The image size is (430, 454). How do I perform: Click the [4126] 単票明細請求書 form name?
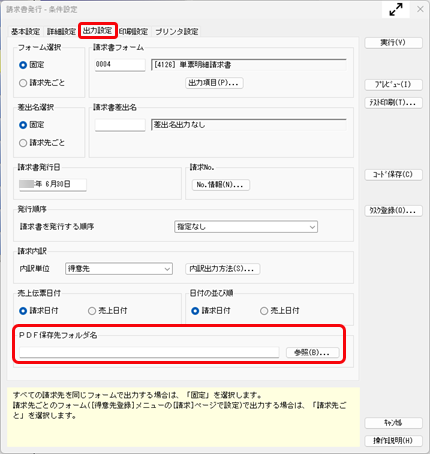pyautogui.click(x=249, y=65)
